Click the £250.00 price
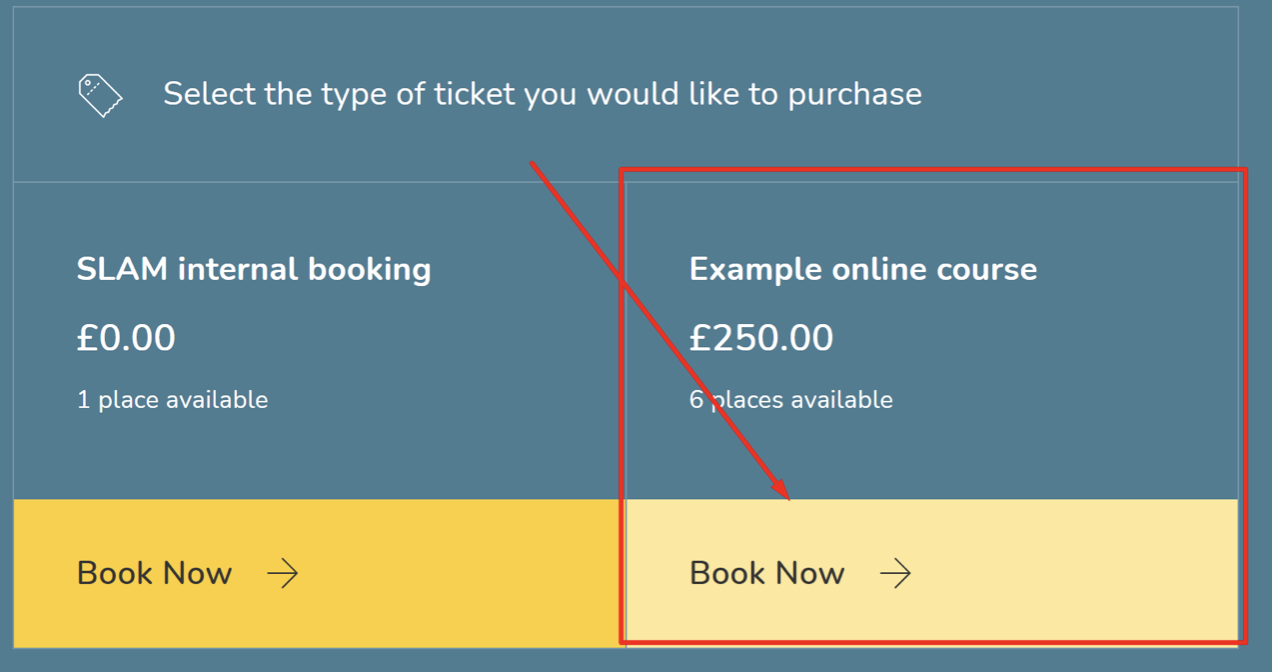Image resolution: width=1272 pixels, height=672 pixels. [x=761, y=338]
